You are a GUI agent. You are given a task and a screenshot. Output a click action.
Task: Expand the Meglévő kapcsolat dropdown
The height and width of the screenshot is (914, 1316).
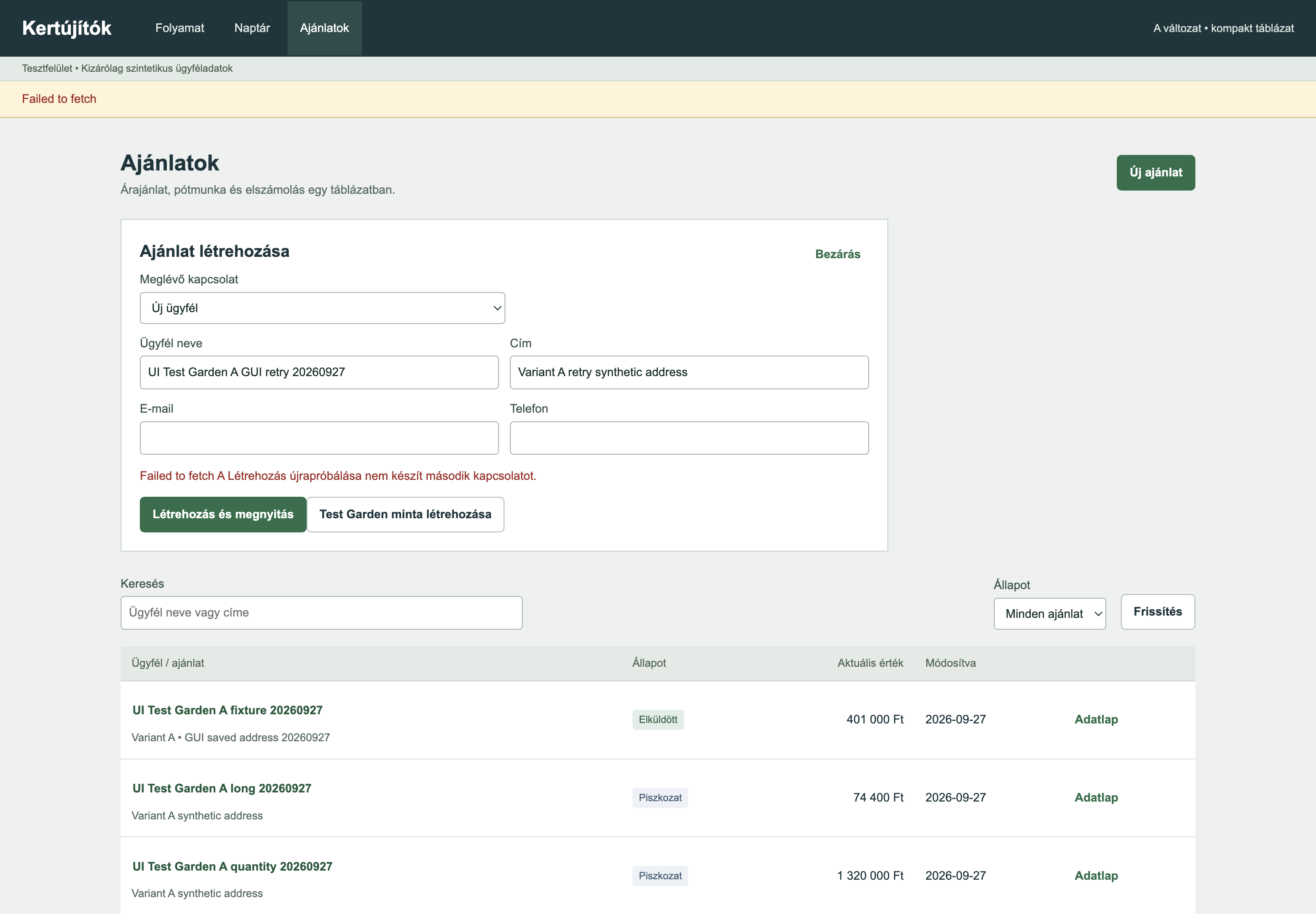(323, 308)
